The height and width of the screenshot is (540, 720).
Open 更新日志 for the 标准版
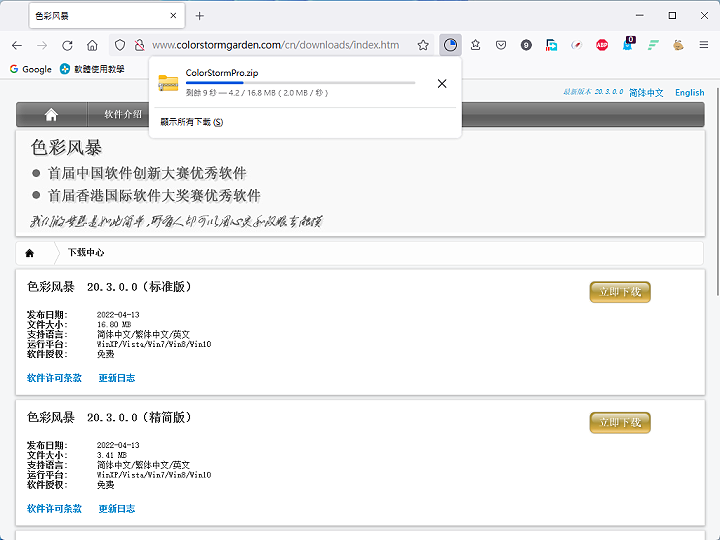click(117, 378)
